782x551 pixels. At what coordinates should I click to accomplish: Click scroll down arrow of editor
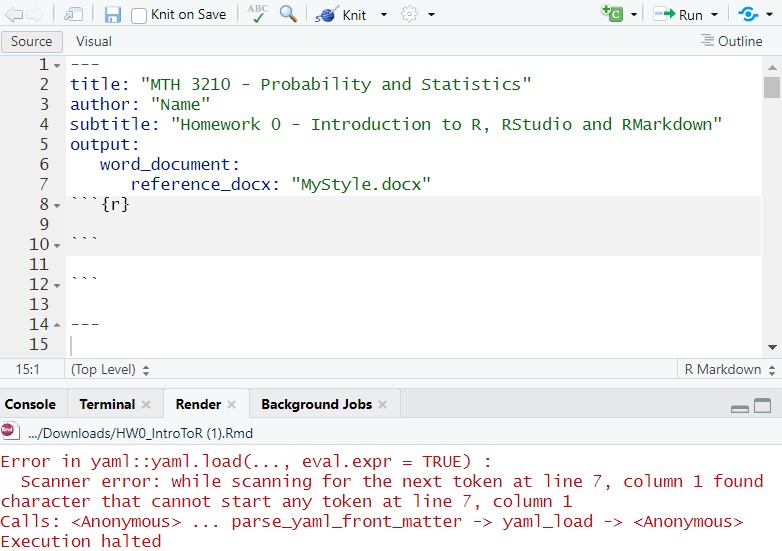click(772, 348)
